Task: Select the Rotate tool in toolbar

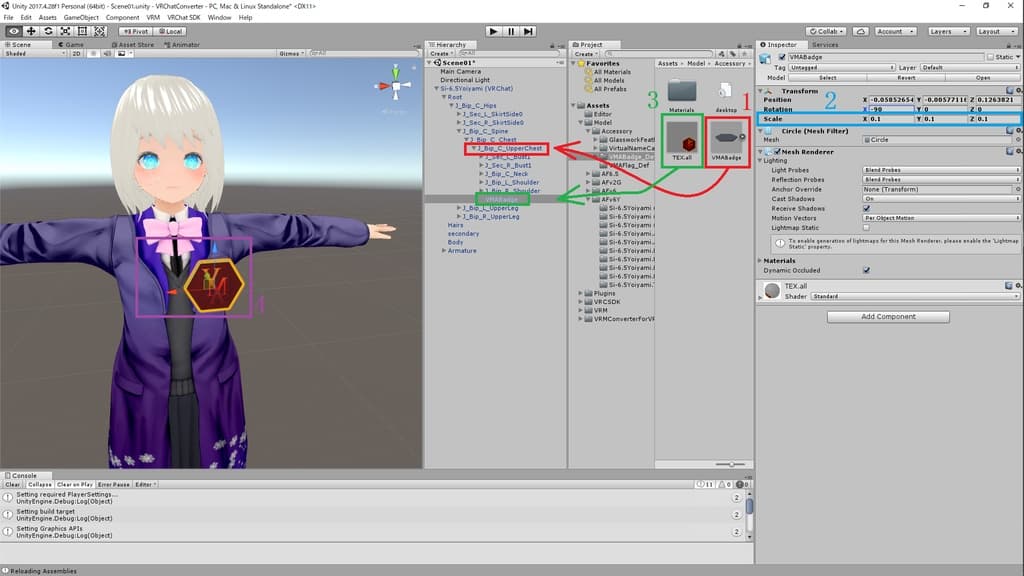Action: click(48, 31)
